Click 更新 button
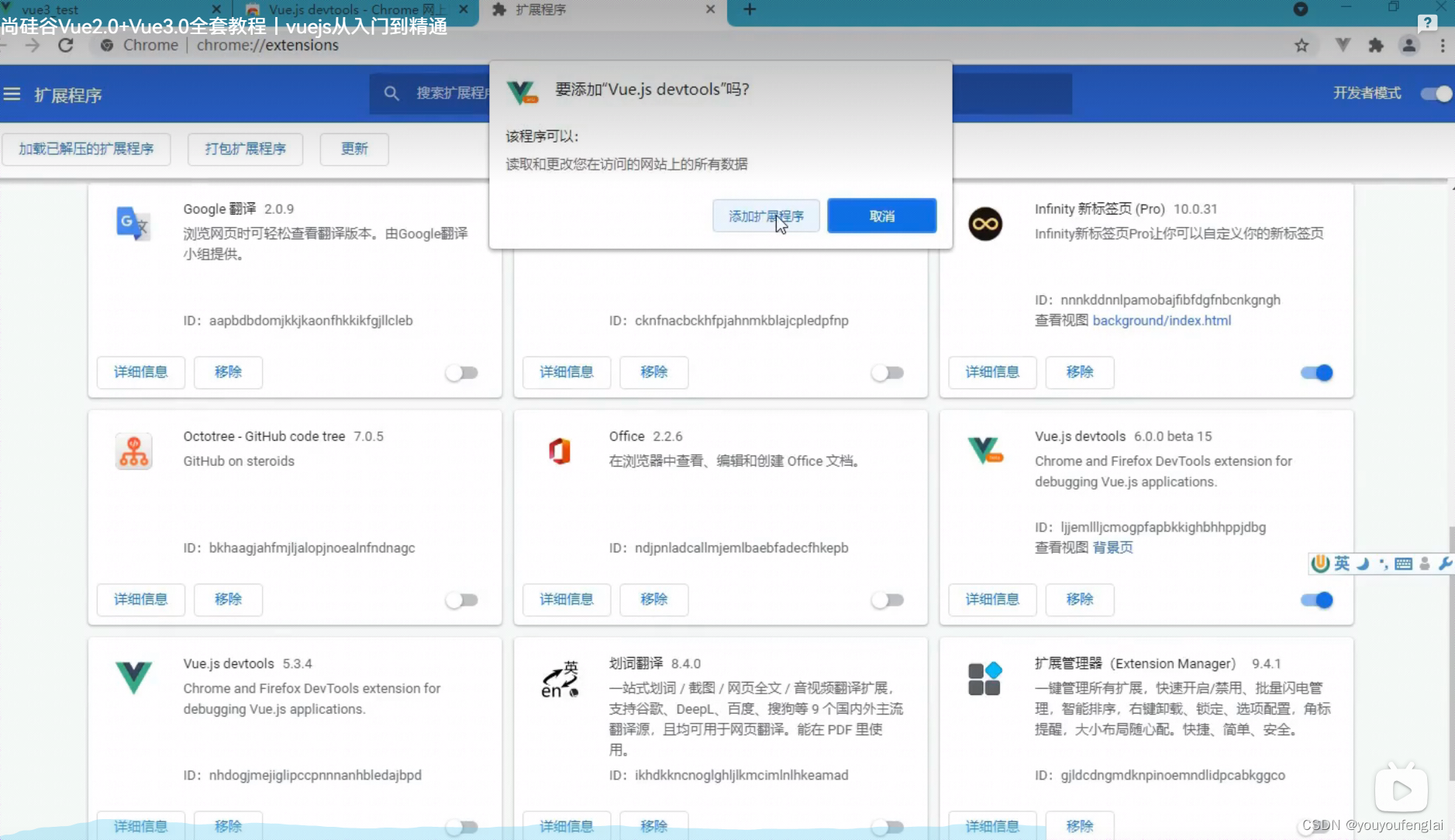Screen dimensions: 1455x840 coord(354,149)
